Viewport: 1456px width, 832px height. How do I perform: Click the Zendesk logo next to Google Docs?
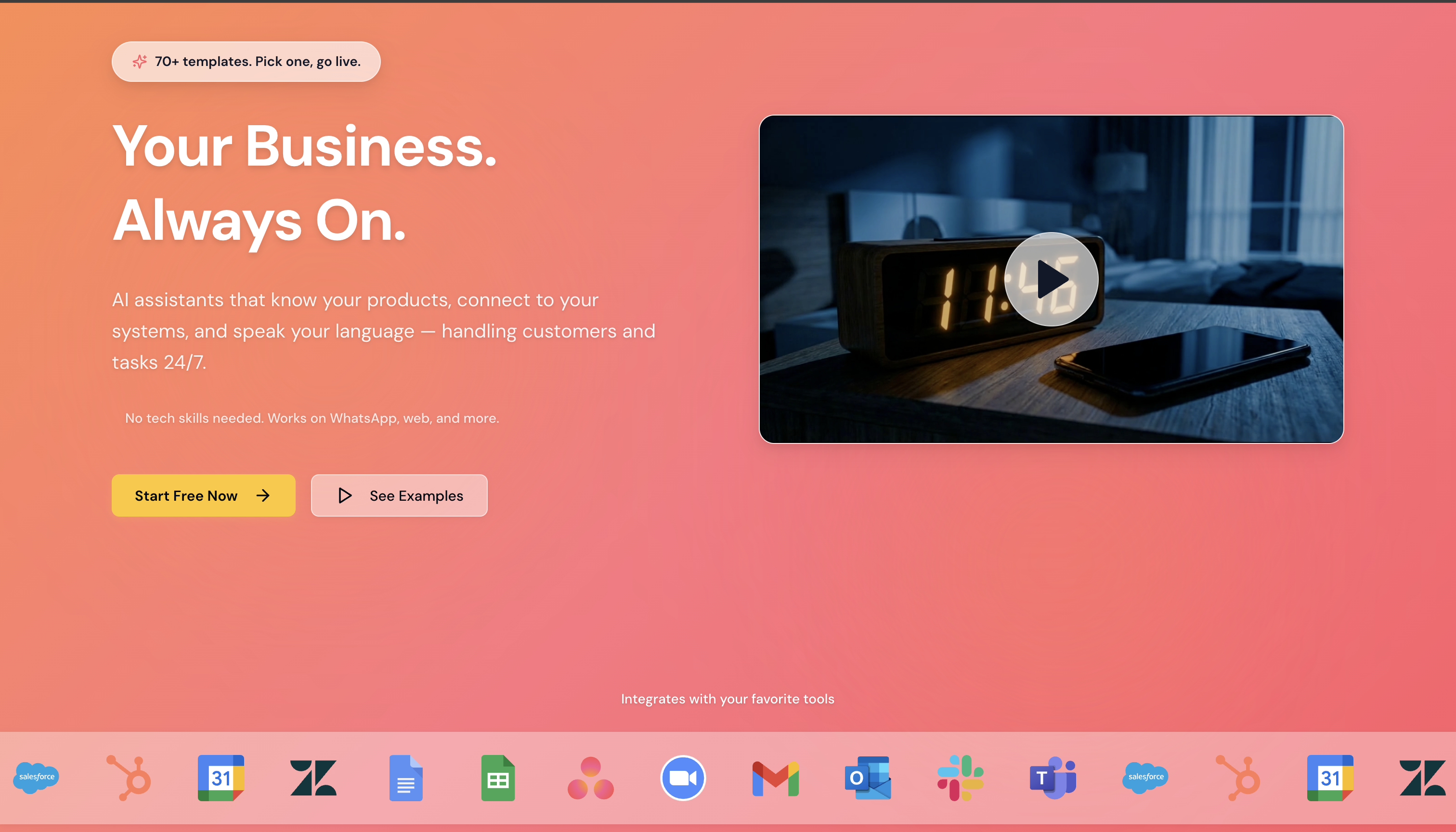[313, 778]
